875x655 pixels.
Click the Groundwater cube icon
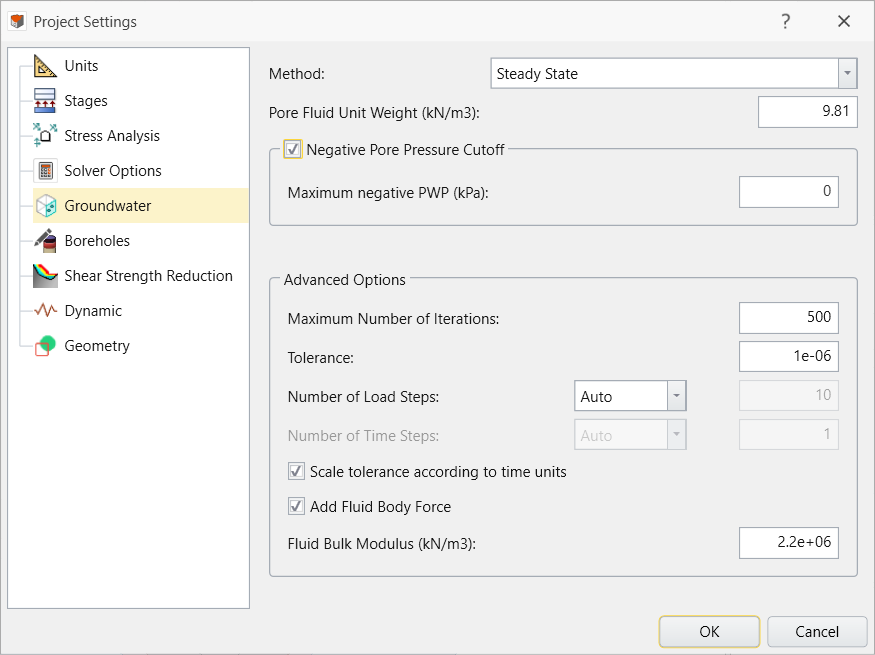(x=46, y=206)
